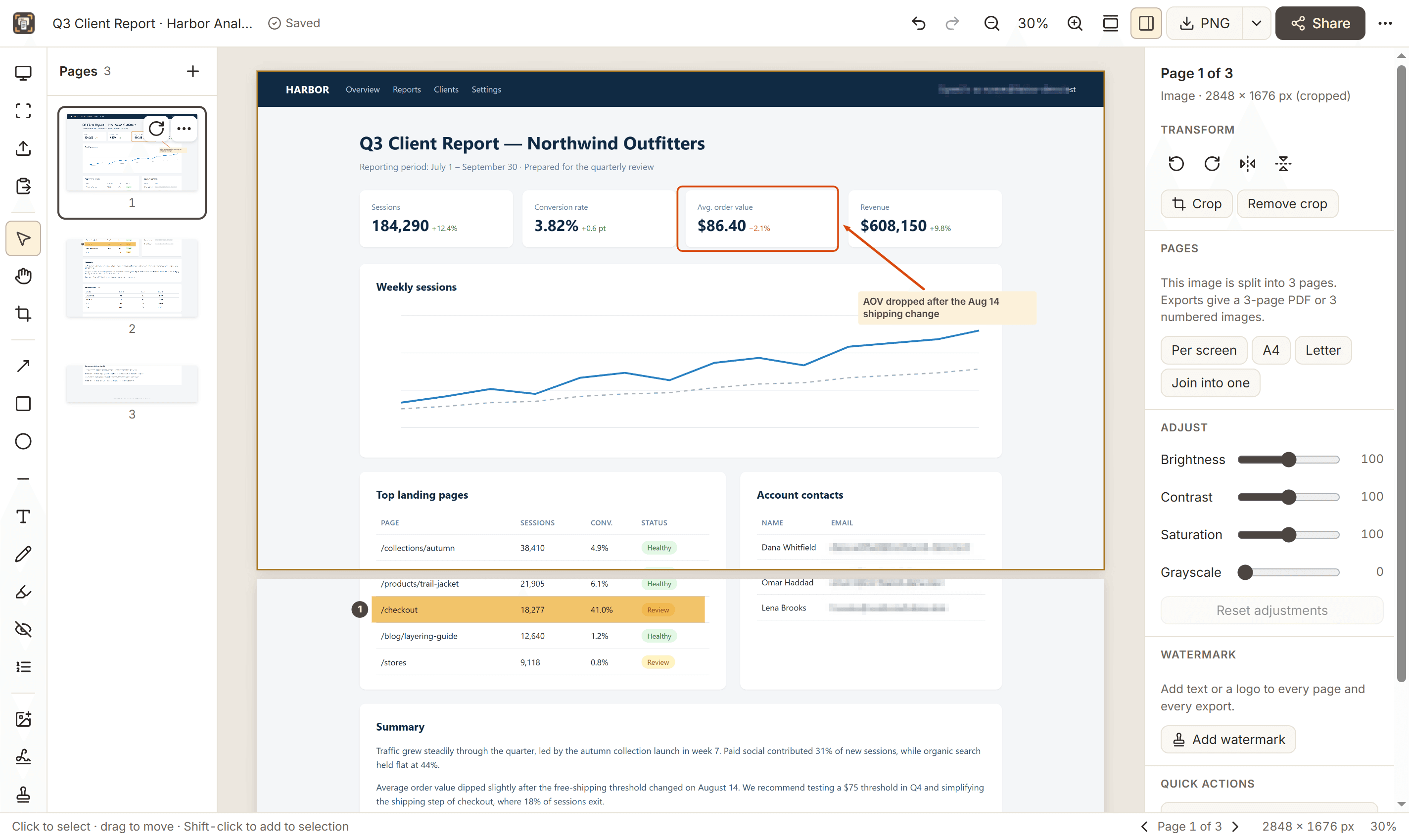Click the Remove crop button

point(1287,204)
